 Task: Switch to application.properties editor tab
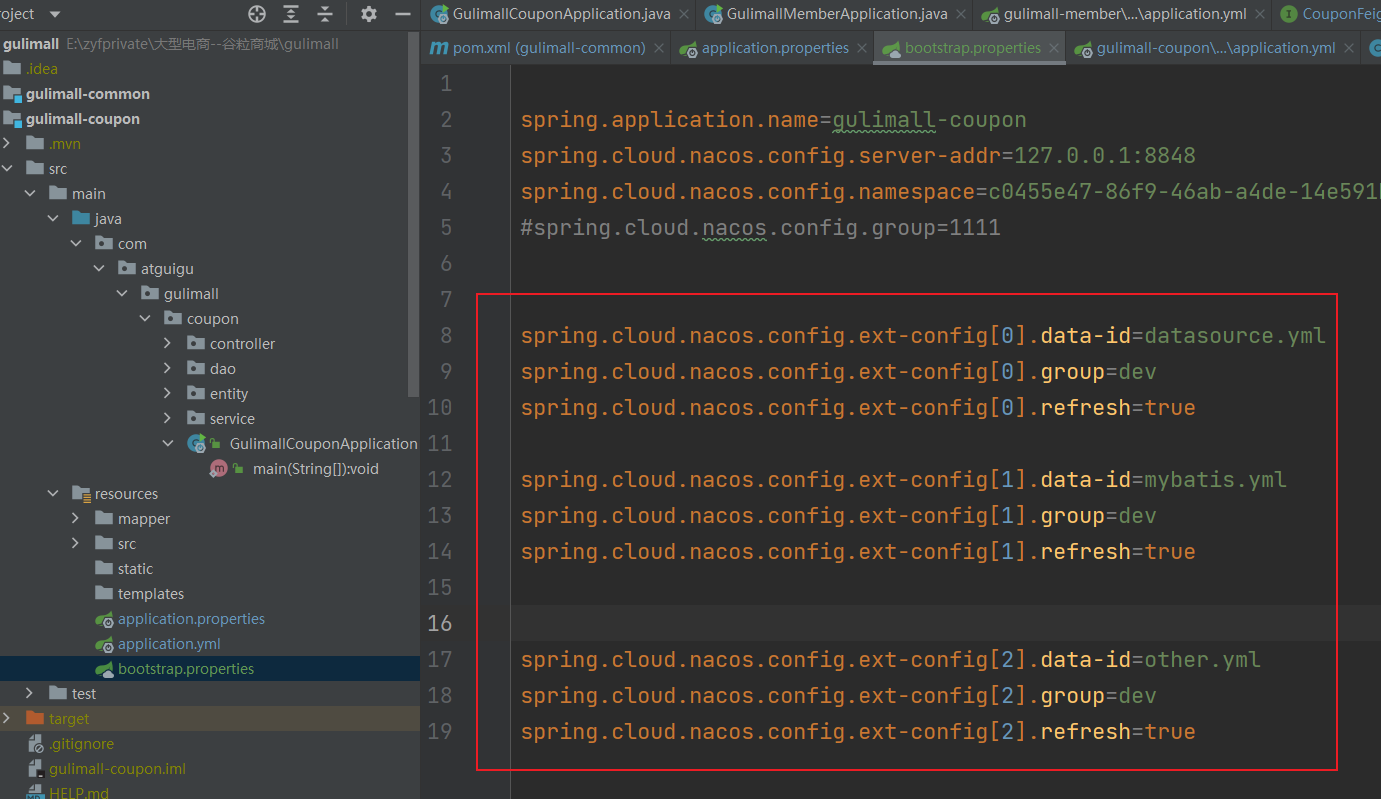point(775,48)
